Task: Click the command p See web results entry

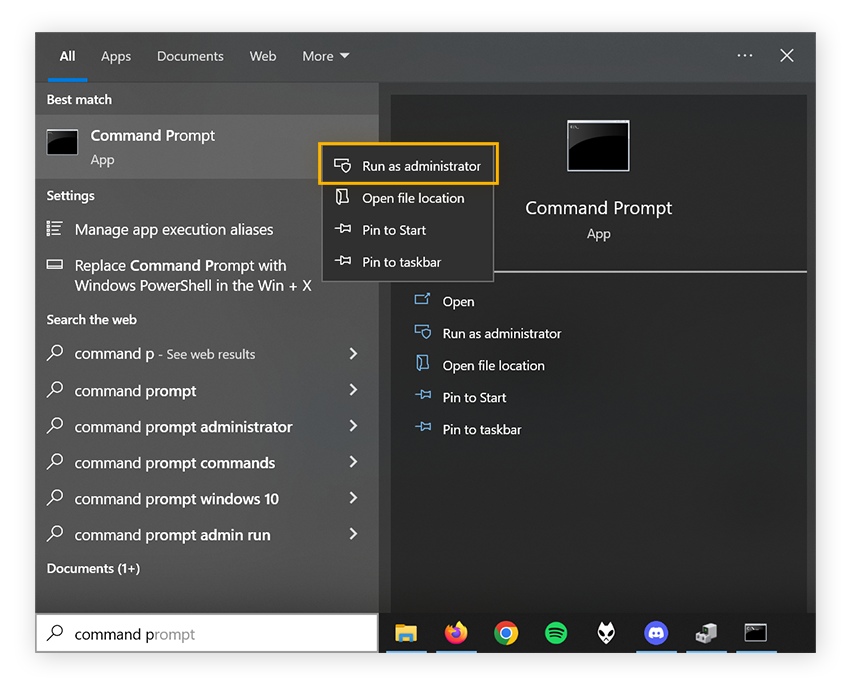Action: [x=167, y=354]
